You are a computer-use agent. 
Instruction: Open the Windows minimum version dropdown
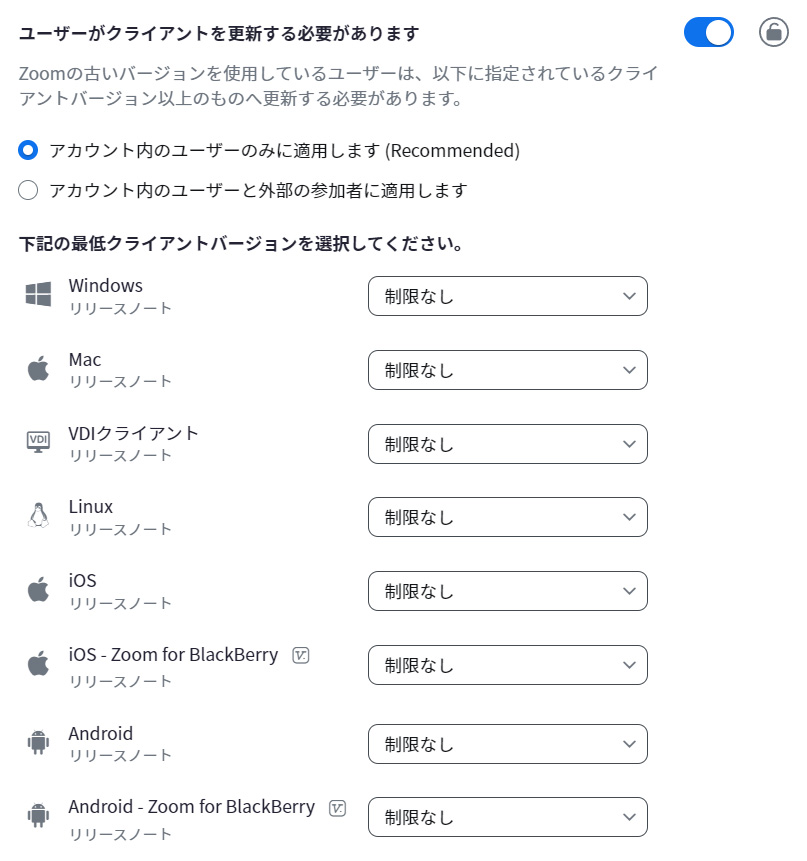click(507, 296)
